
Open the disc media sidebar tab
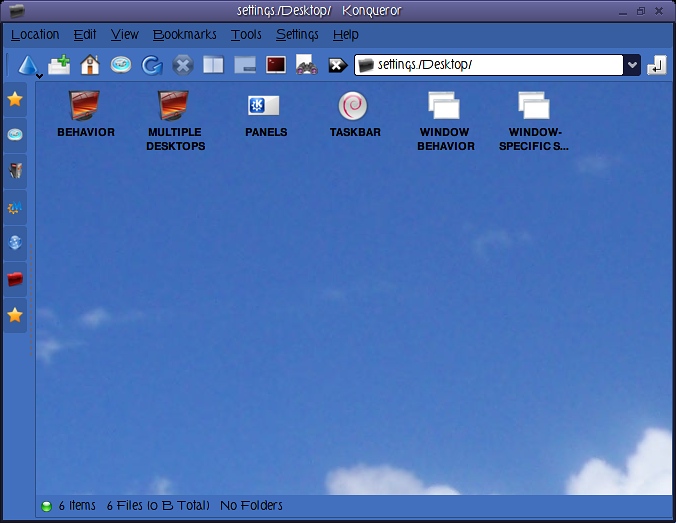(15, 135)
